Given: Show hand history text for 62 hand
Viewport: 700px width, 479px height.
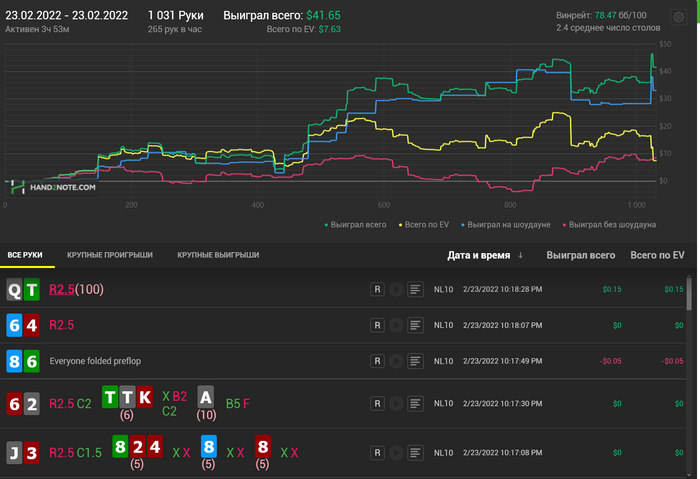Looking at the screenshot, I should (415, 404).
